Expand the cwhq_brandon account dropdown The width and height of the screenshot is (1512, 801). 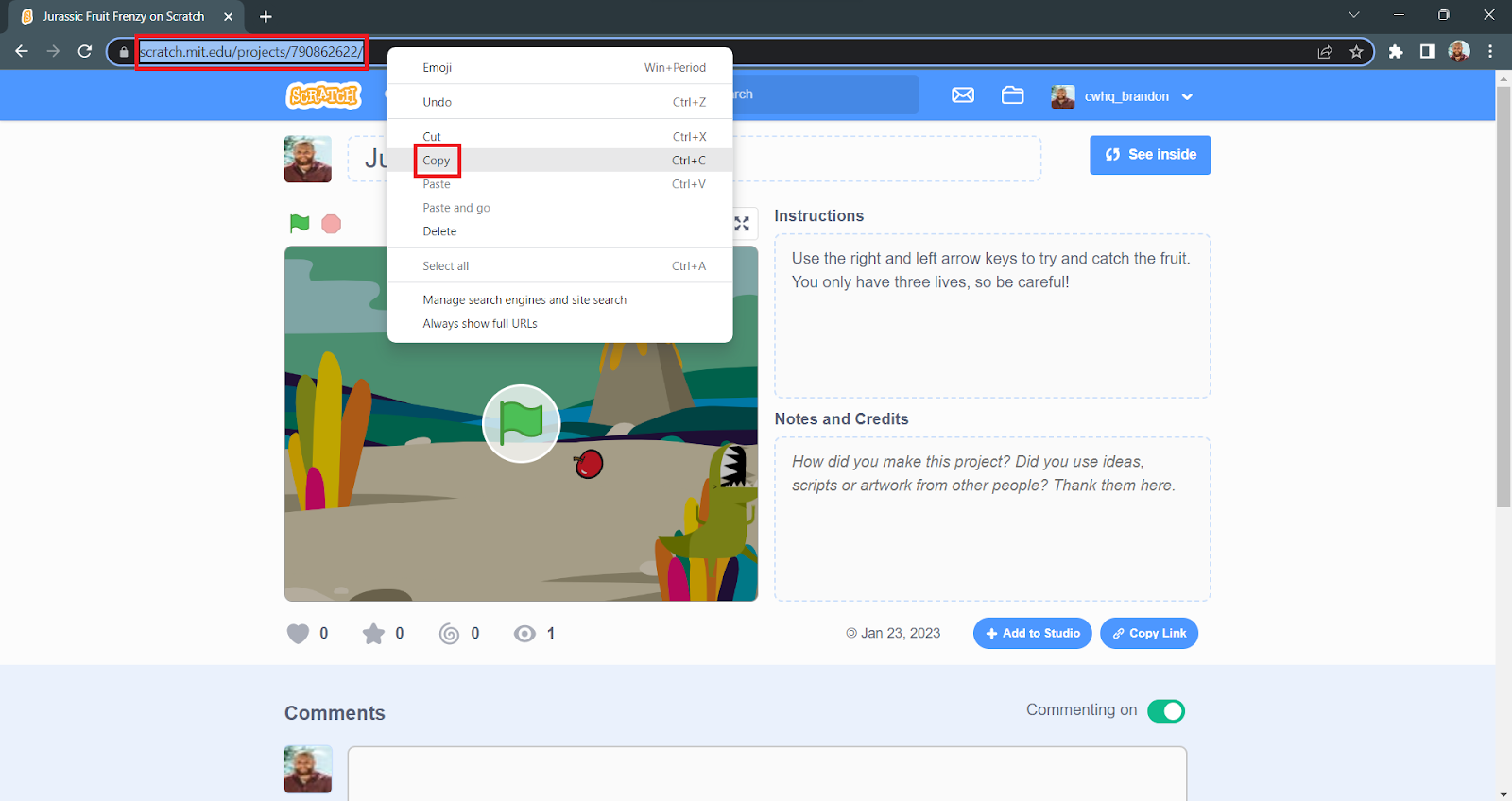[1188, 96]
